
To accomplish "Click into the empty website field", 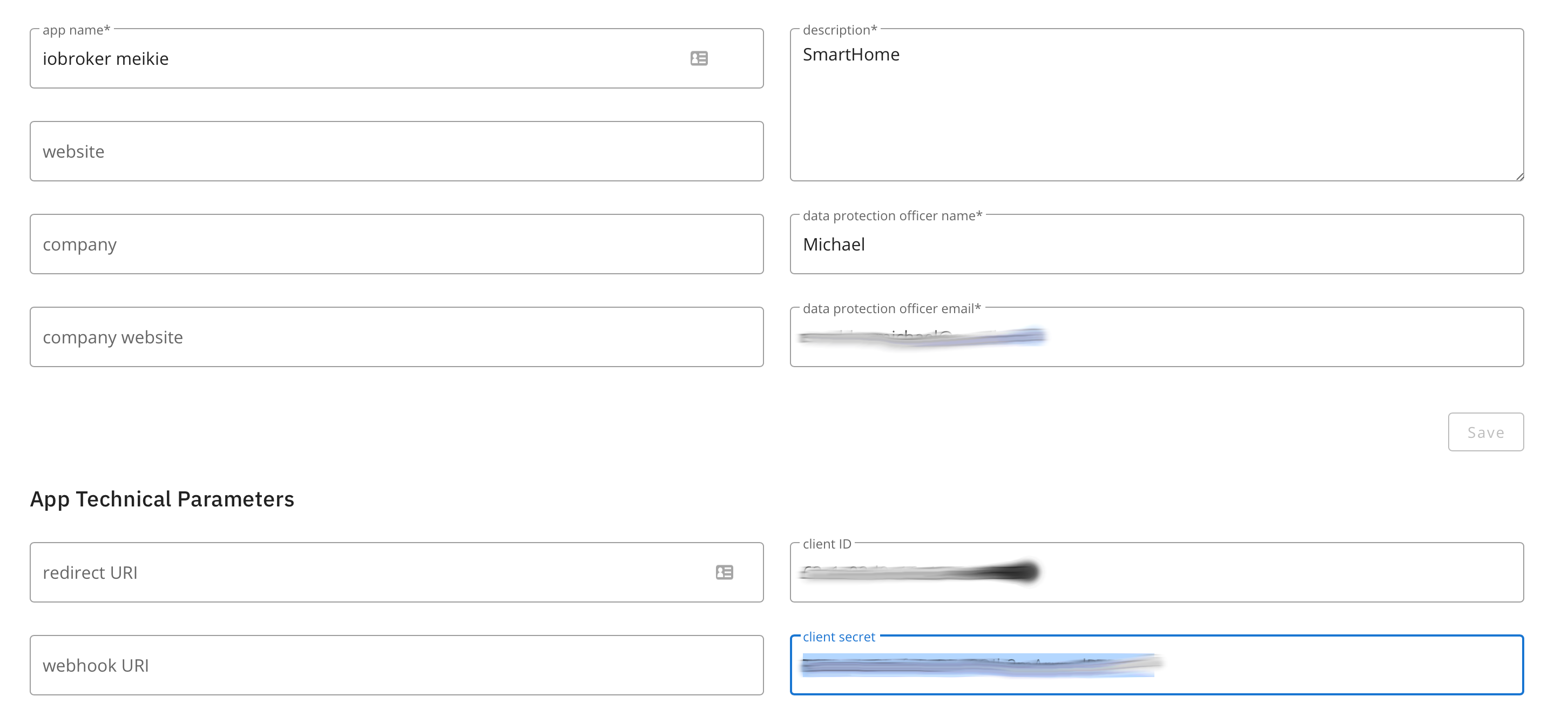I will (396, 152).
